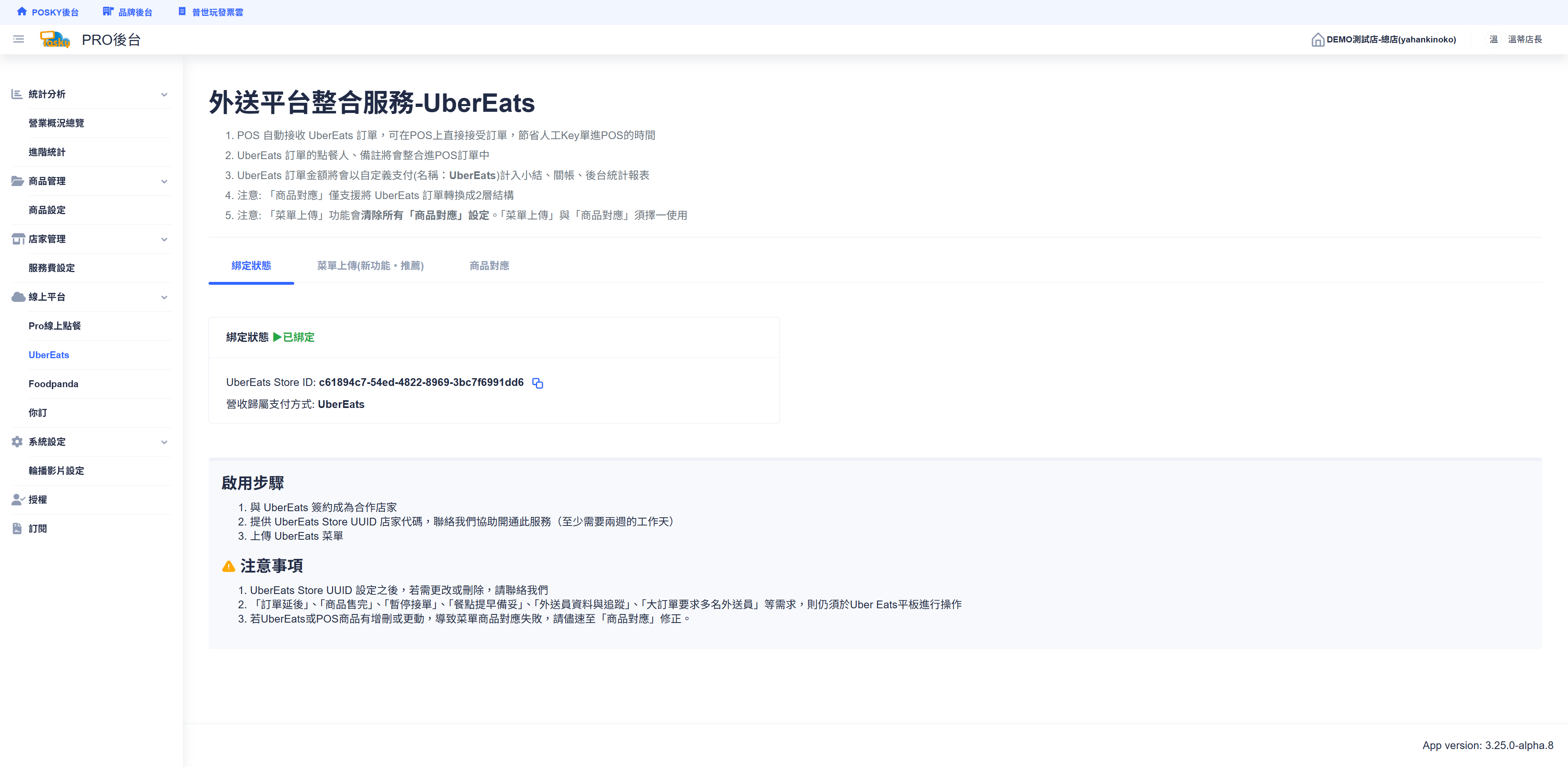Image resolution: width=1568 pixels, height=767 pixels.
Task: Select Foodpanda in the sidebar
Action: 53,384
